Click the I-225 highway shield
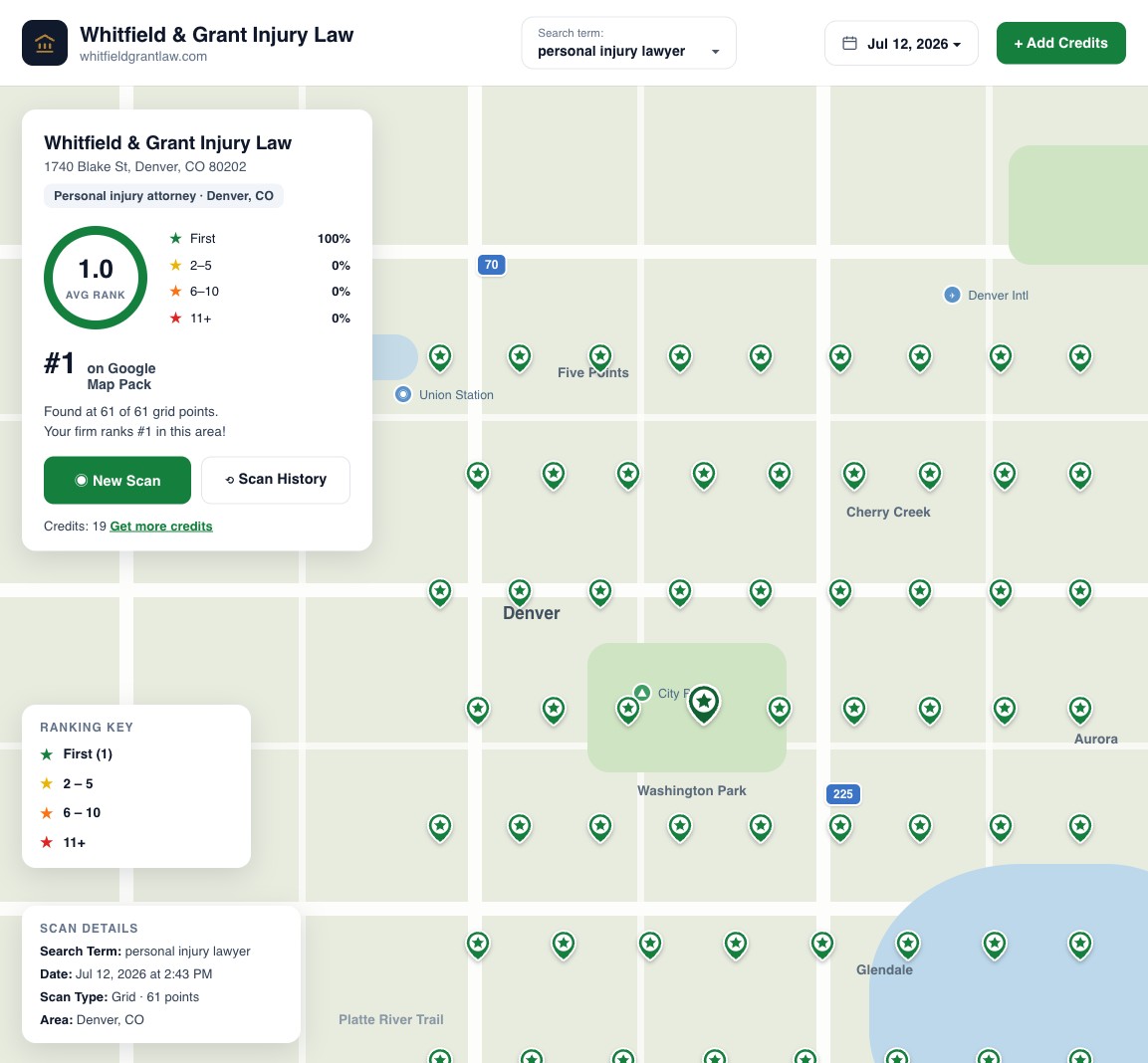This screenshot has height=1063, width=1148. 842,794
